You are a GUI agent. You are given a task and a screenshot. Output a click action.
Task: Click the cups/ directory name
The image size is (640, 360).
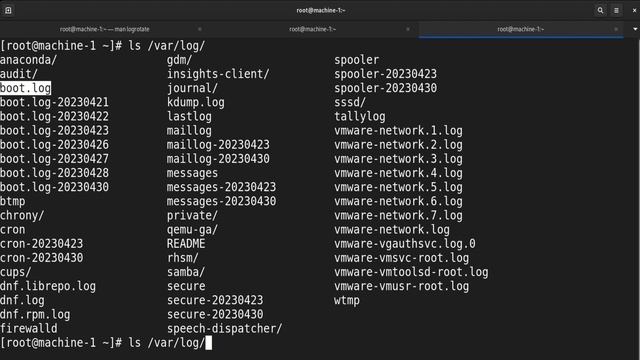coord(16,272)
